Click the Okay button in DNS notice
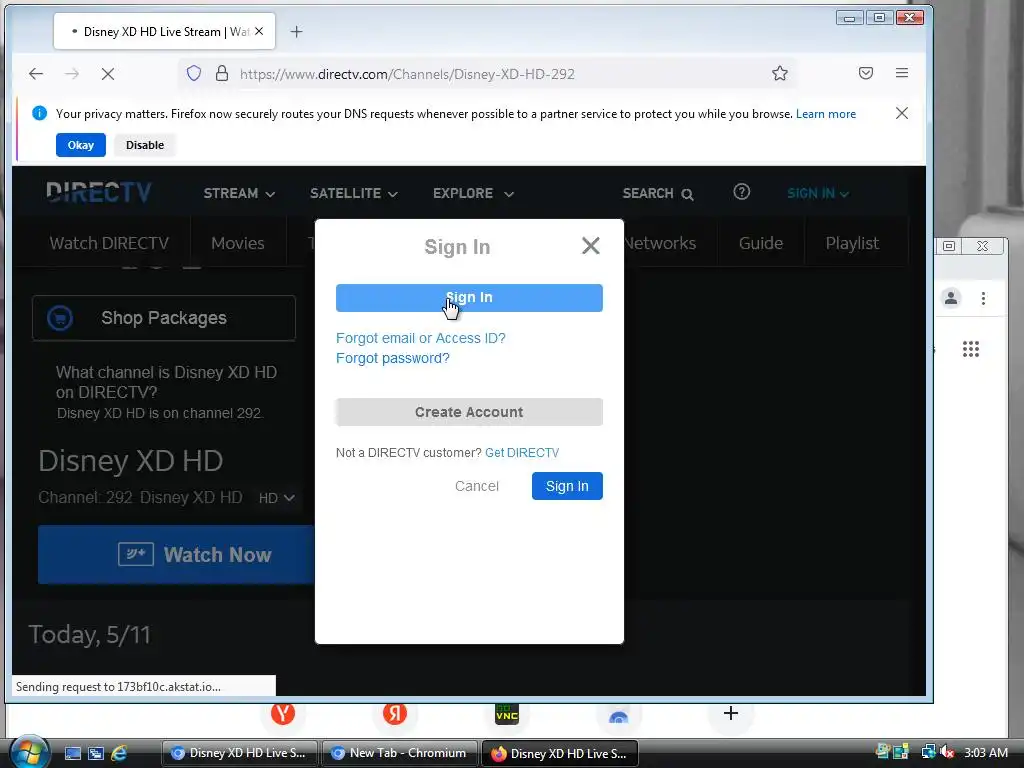 pyautogui.click(x=80, y=145)
